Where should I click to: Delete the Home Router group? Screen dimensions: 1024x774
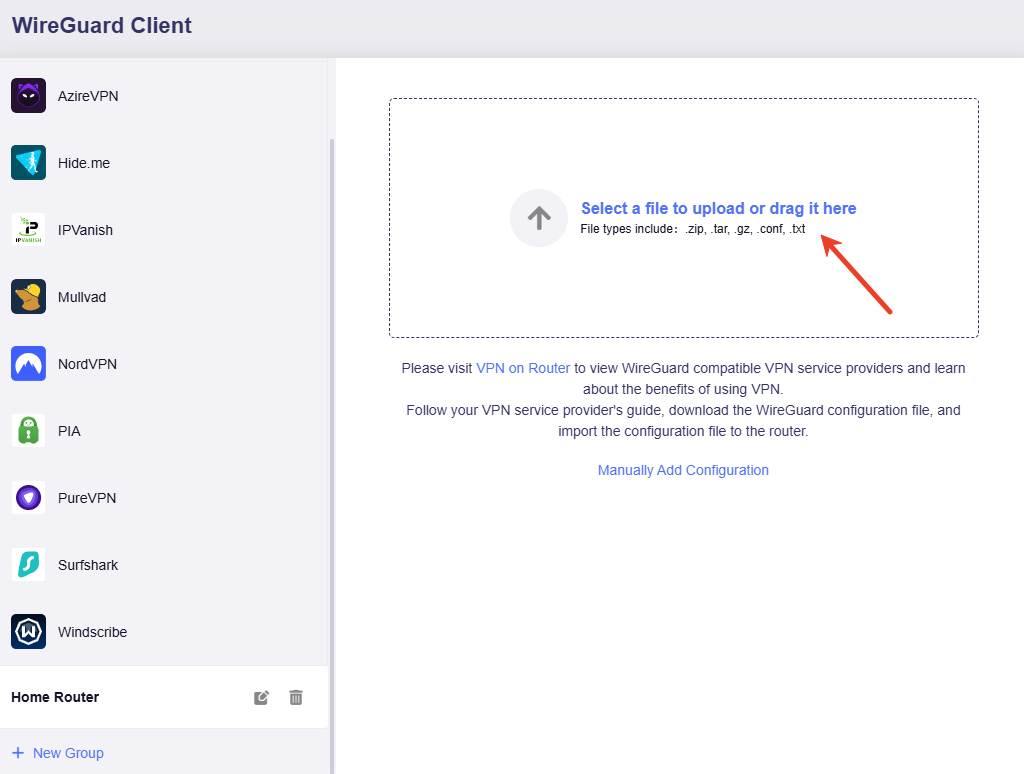295,697
